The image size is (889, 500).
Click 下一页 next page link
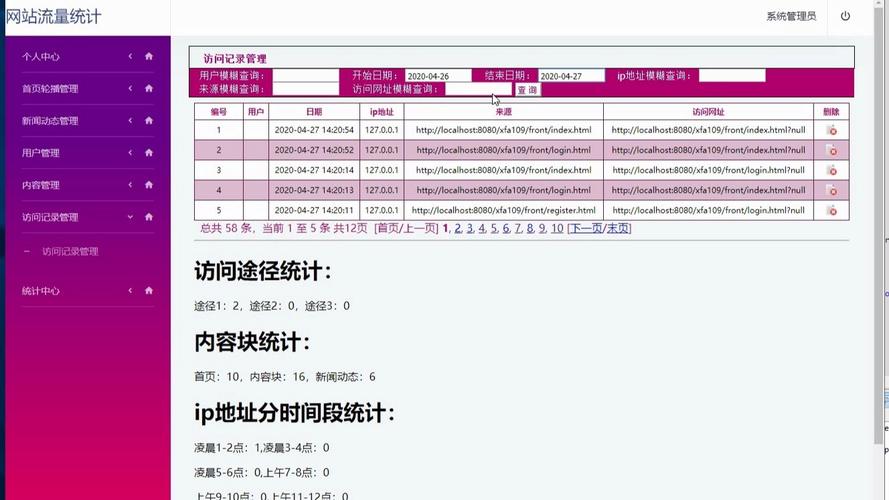click(x=586, y=228)
